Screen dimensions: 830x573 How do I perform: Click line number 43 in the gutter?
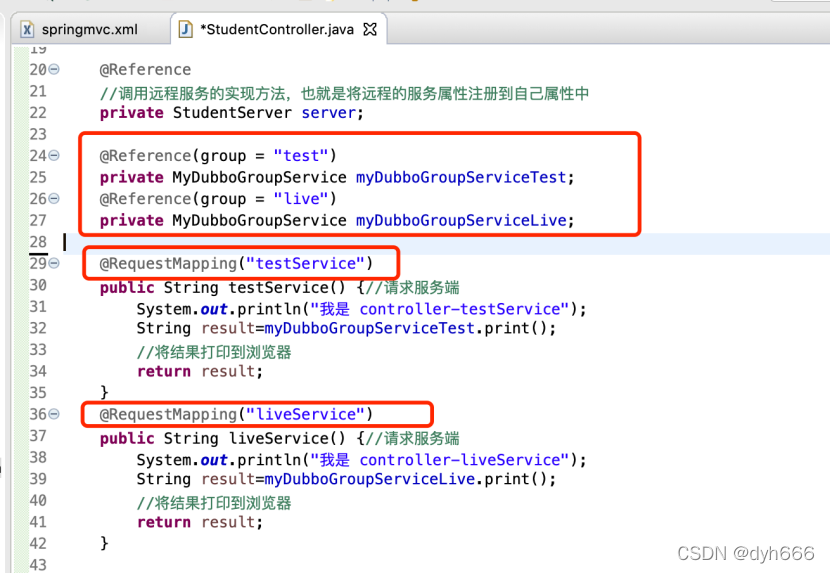(x=38, y=565)
